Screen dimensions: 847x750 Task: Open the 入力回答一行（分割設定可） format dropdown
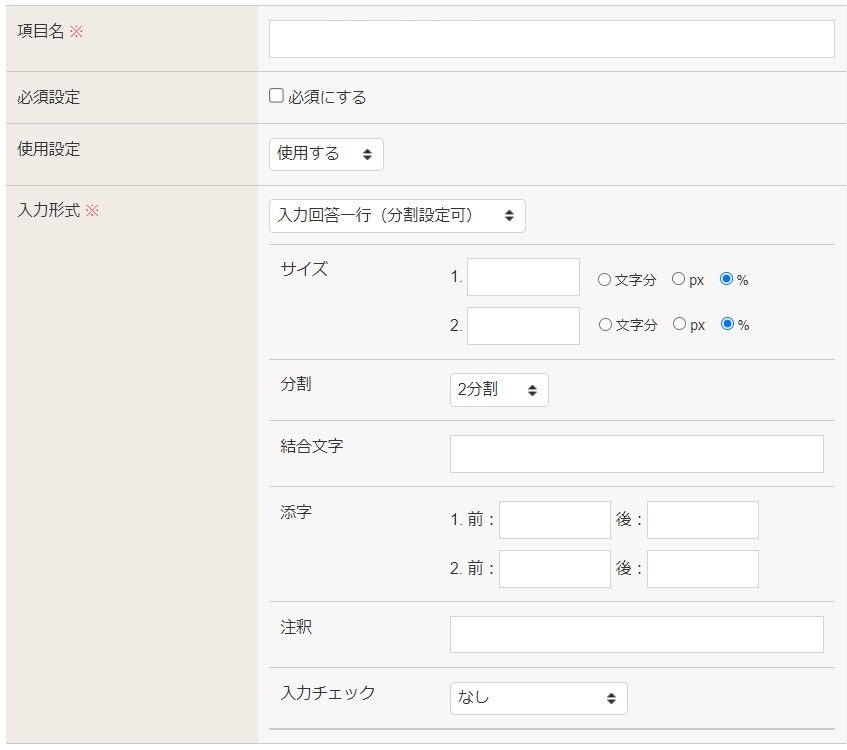click(x=397, y=215)
